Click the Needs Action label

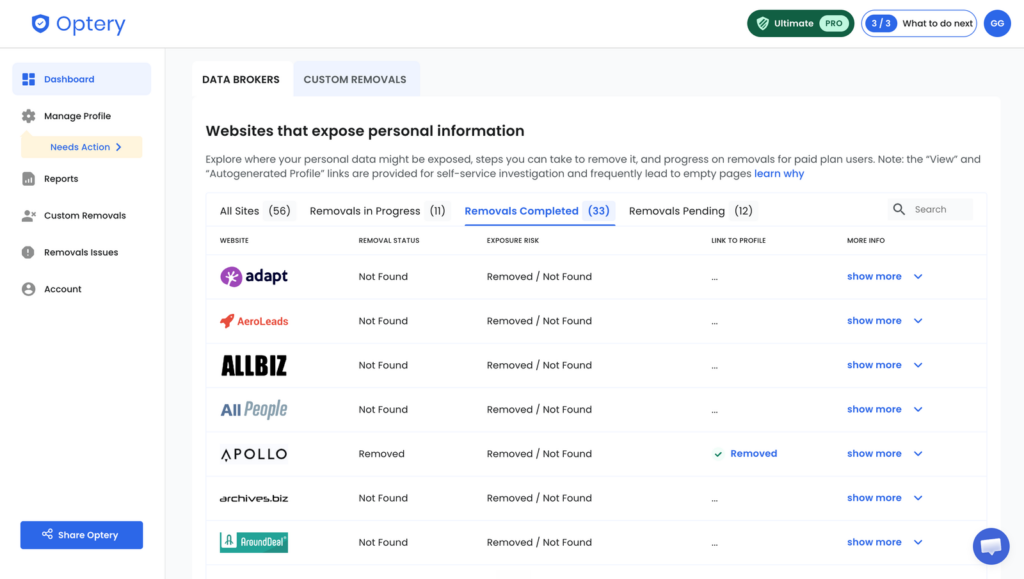(80, 147)
